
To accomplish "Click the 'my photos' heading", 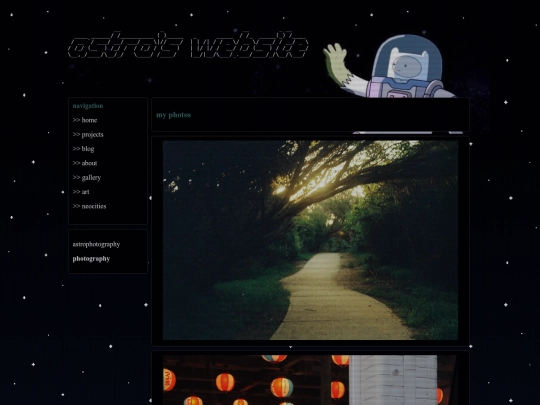I will (x=174, y=115).
